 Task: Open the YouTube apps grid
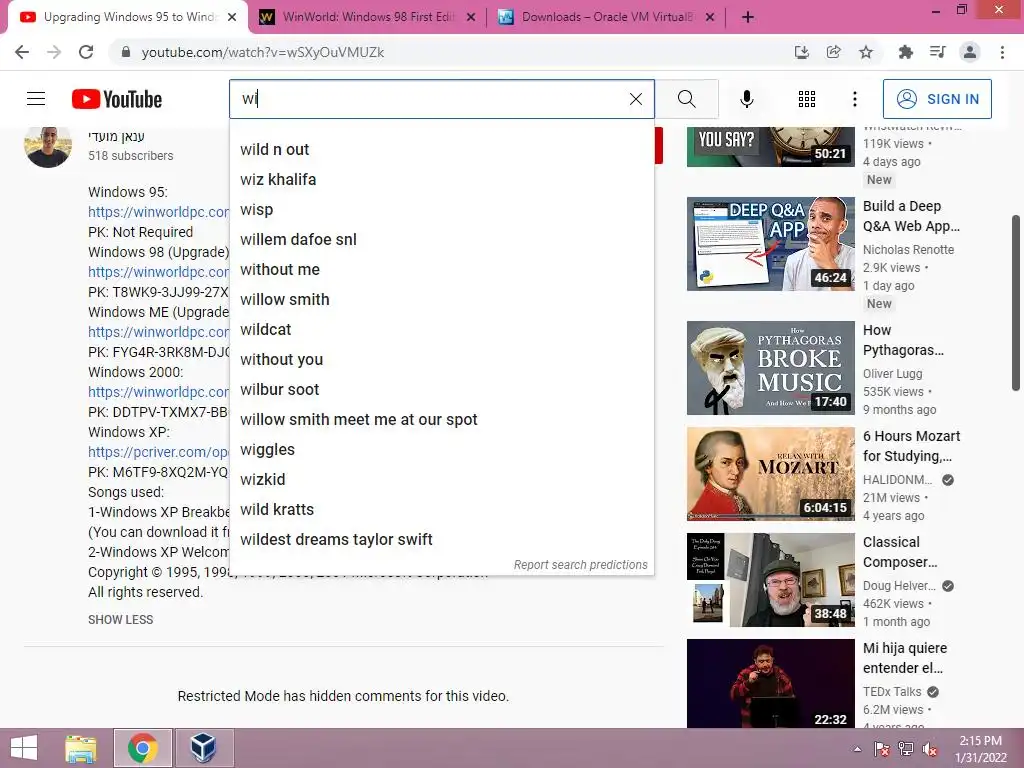coord(807,99)
